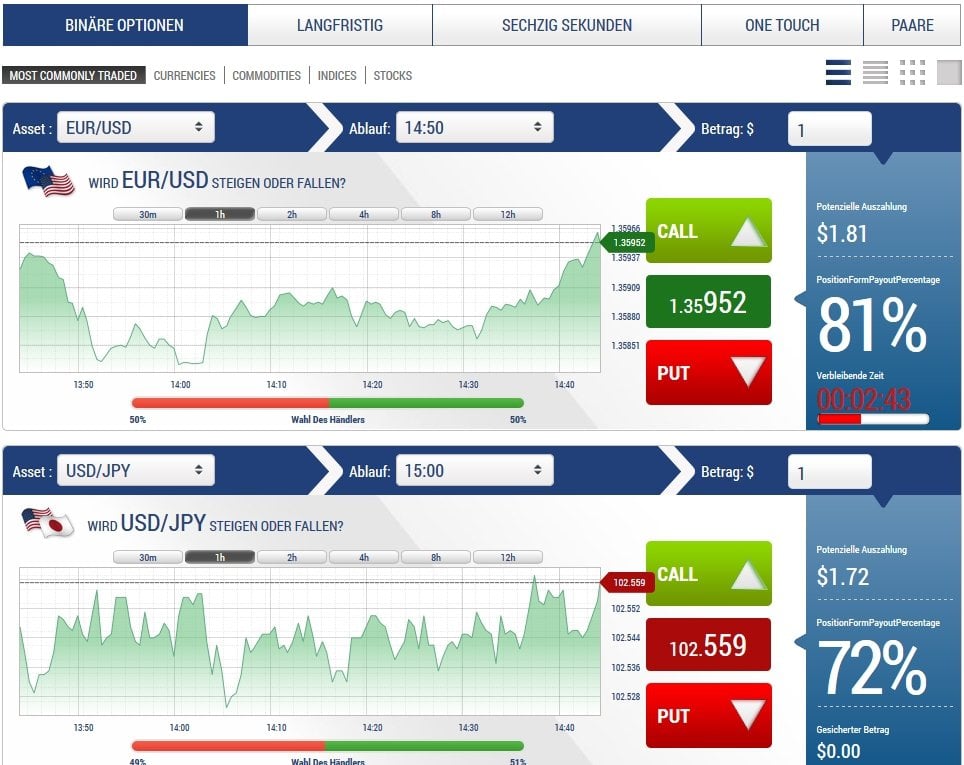Open One Touch tab

pos(782,25)
